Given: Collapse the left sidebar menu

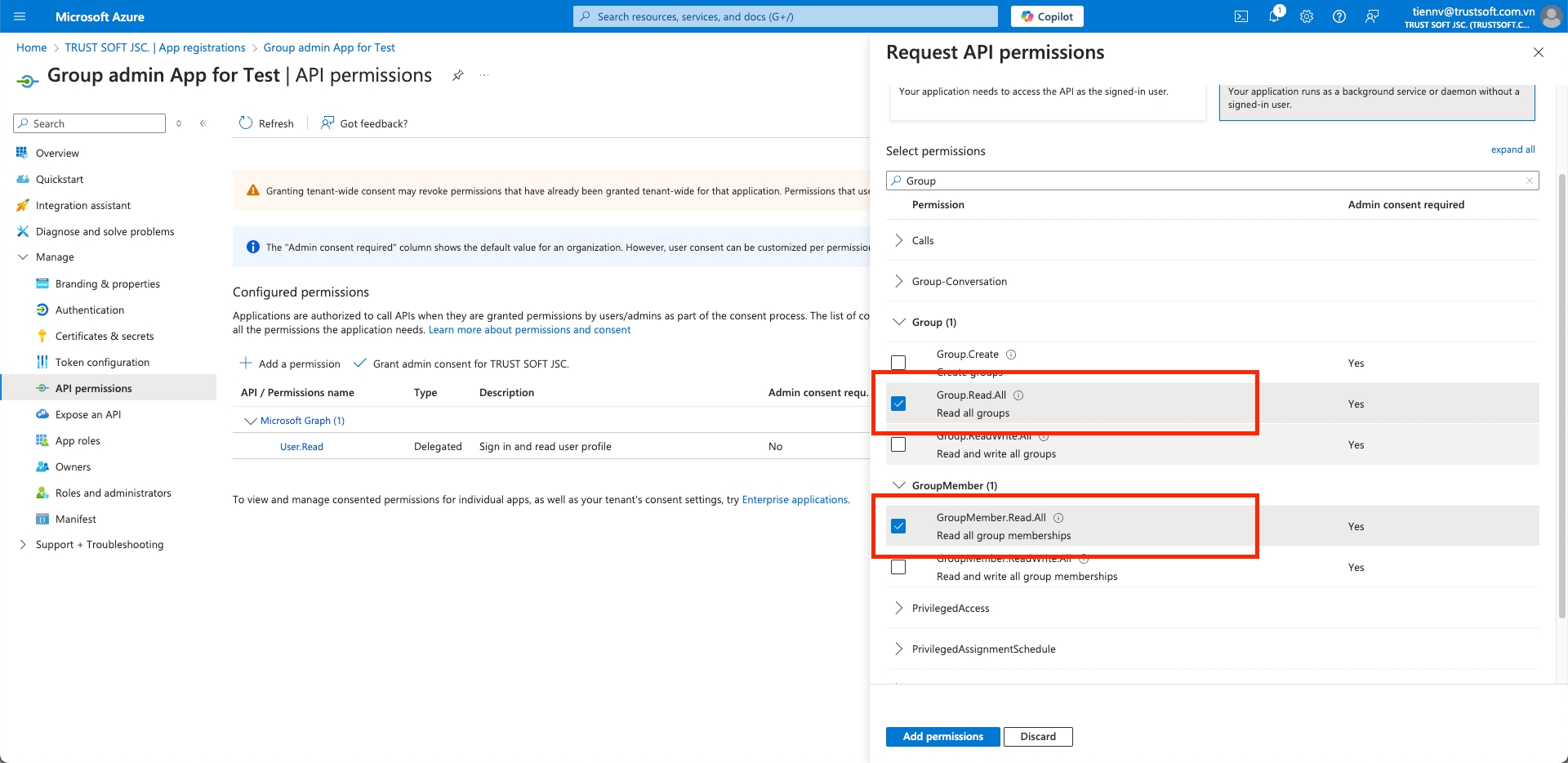Looking at the screenshot, I should pyautogui.click(x=203, y=123).
